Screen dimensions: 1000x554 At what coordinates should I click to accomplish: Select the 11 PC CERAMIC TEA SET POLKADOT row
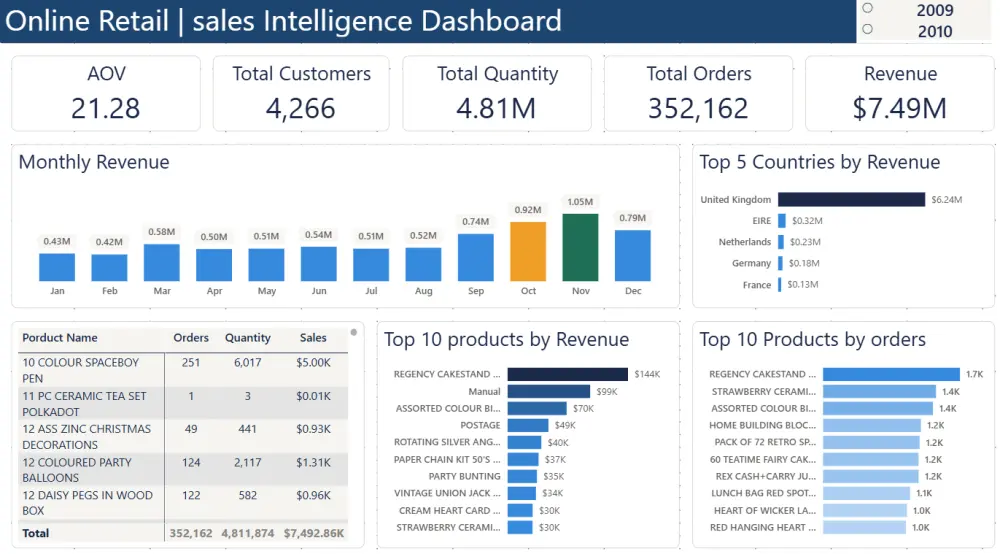point(183,404)
